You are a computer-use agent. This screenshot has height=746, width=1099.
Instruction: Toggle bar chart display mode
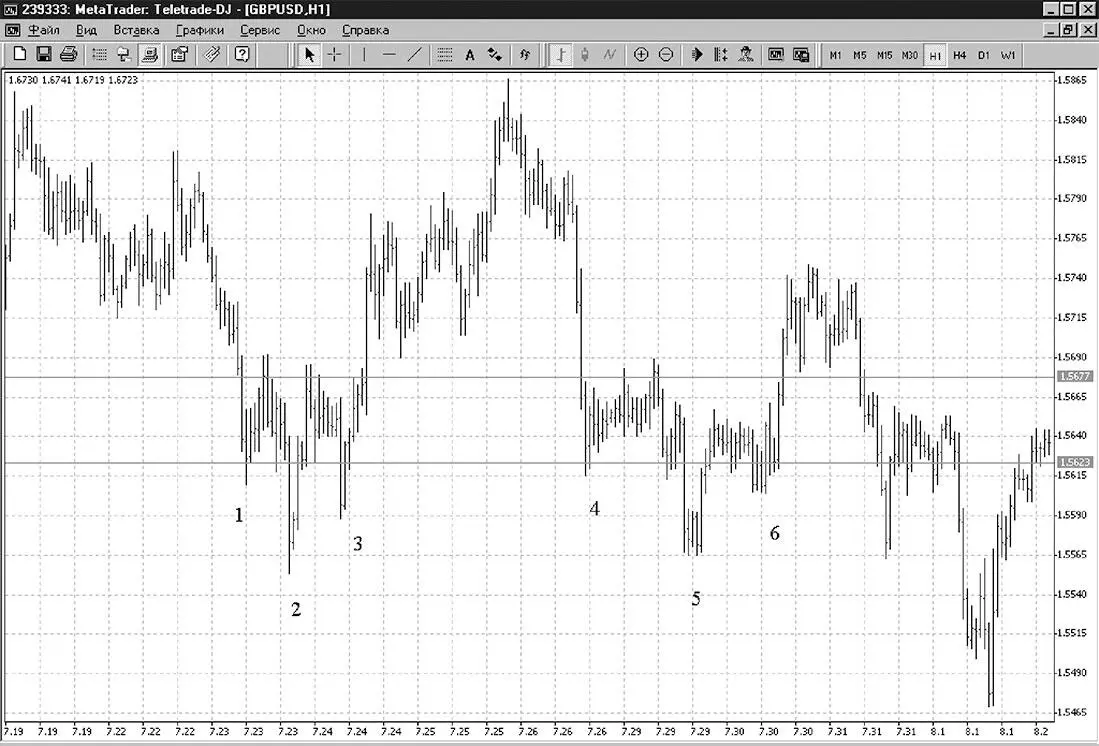560,55
